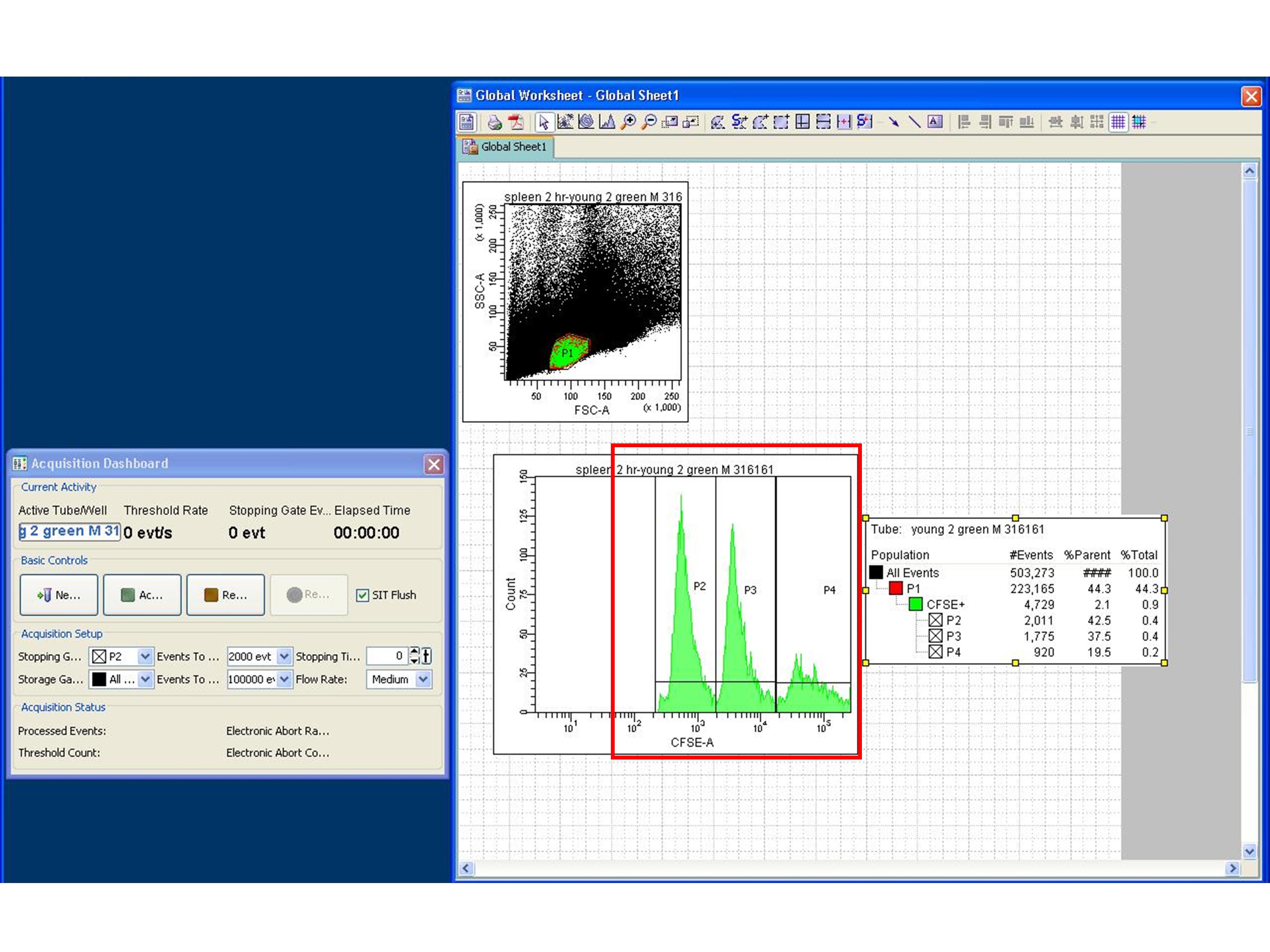
Task: Toggle the show grid button
Action: click(1118, 122)
